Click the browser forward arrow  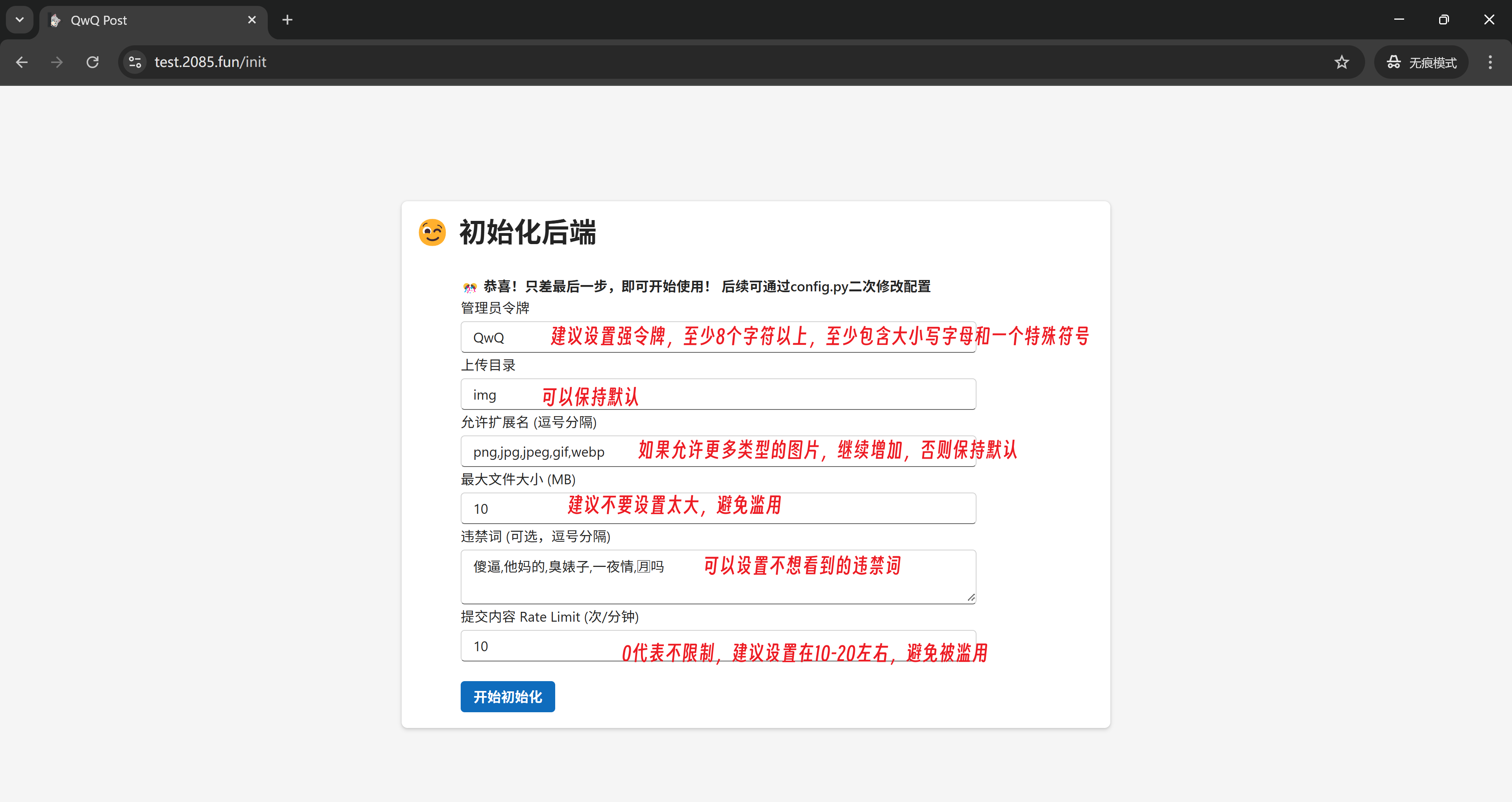point(57,62)
